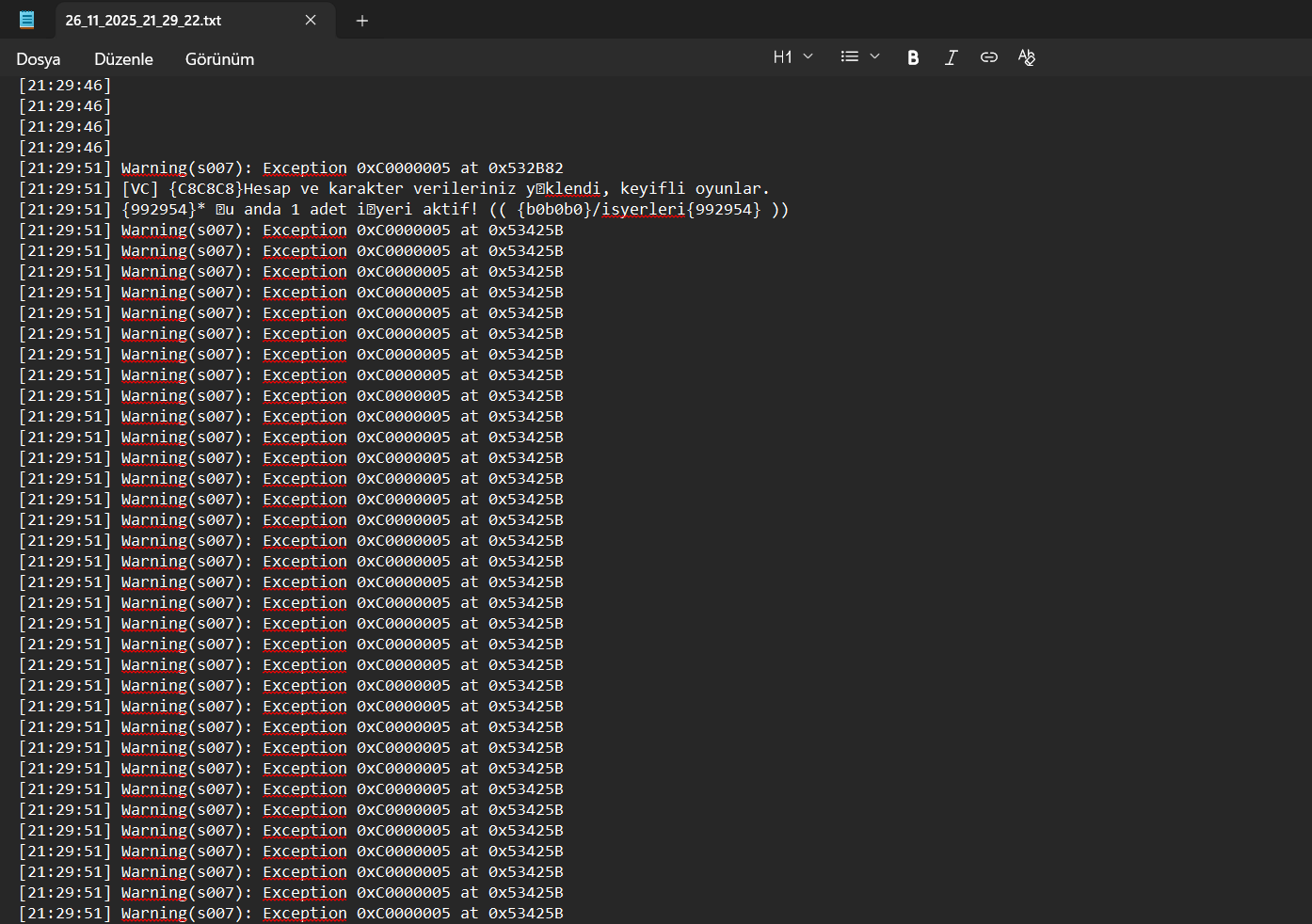Viewport: 1312px width, 924px height.
Task: Click the insert link icon
Action: (988, 57)
